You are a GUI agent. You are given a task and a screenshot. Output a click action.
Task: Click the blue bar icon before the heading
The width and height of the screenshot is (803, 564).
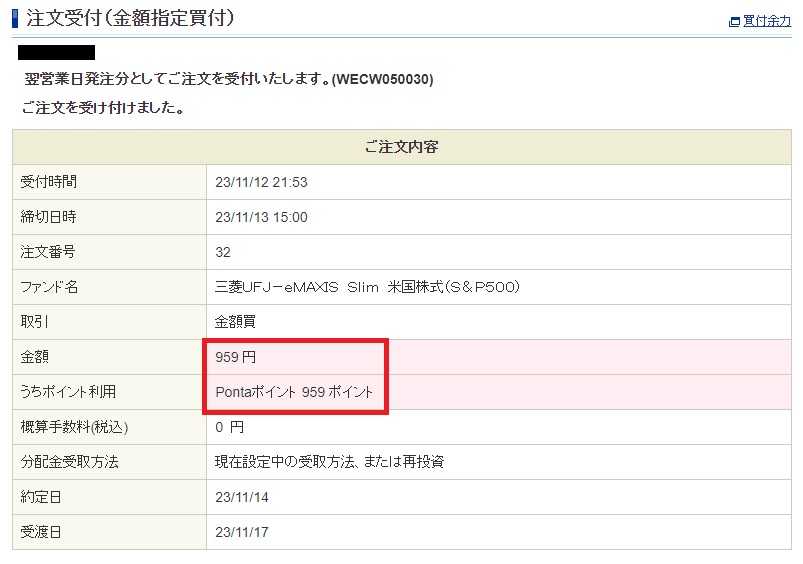pos(16,18)
